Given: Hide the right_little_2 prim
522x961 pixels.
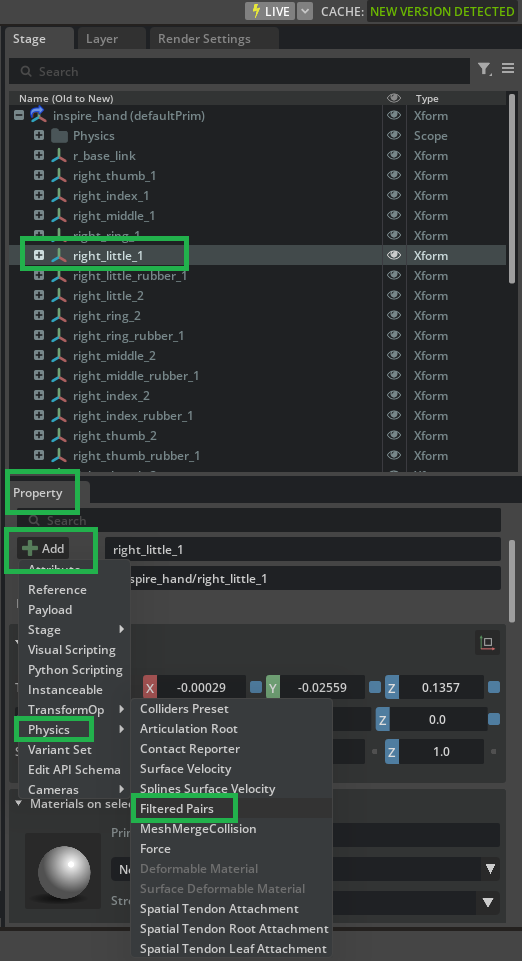Looking at the screenshot, I should 394,295.
